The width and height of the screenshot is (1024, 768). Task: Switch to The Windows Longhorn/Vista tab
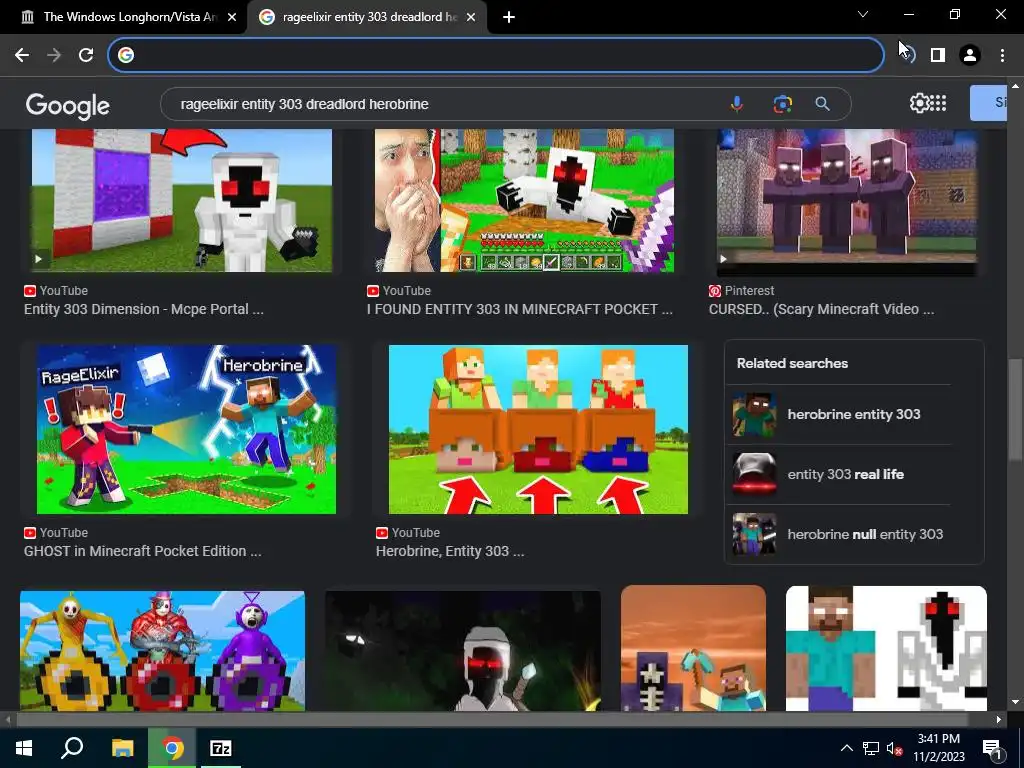click(x=123, y=17)
